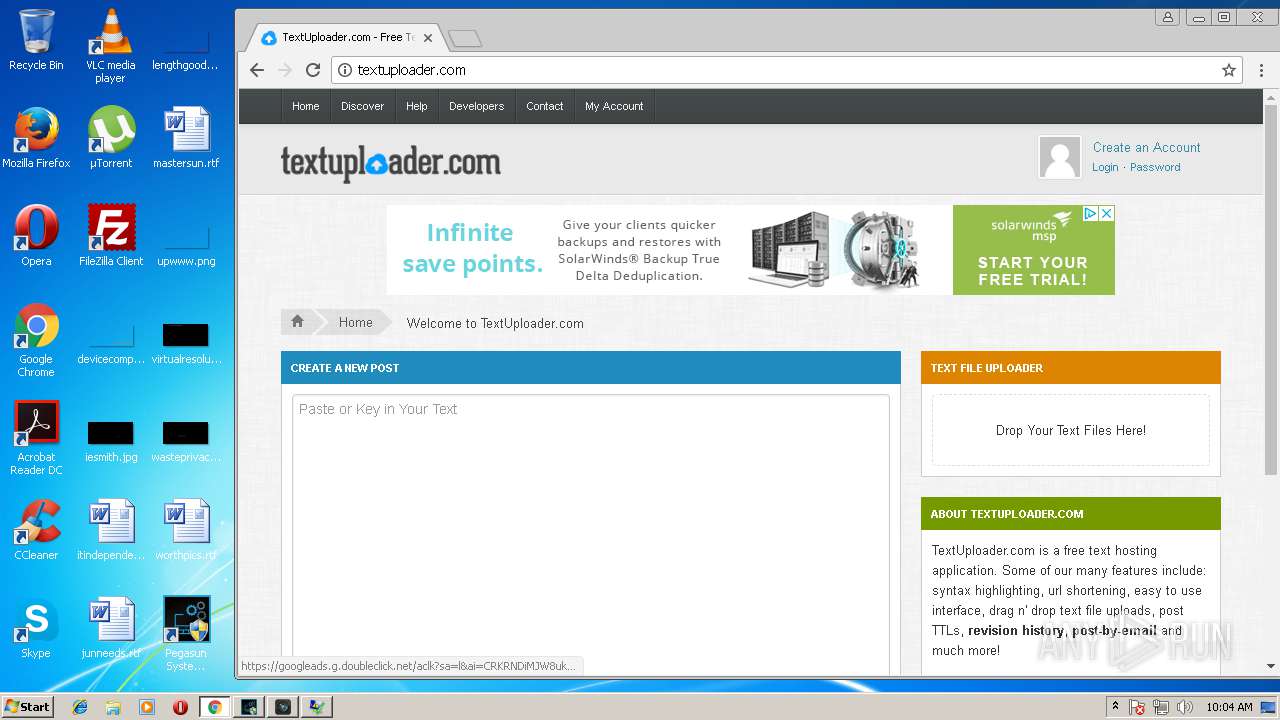The width and height of the screenshot is (1280, 720).
Task: Bookmark this page with the star icon
Action: click(x=1229, y=70)
